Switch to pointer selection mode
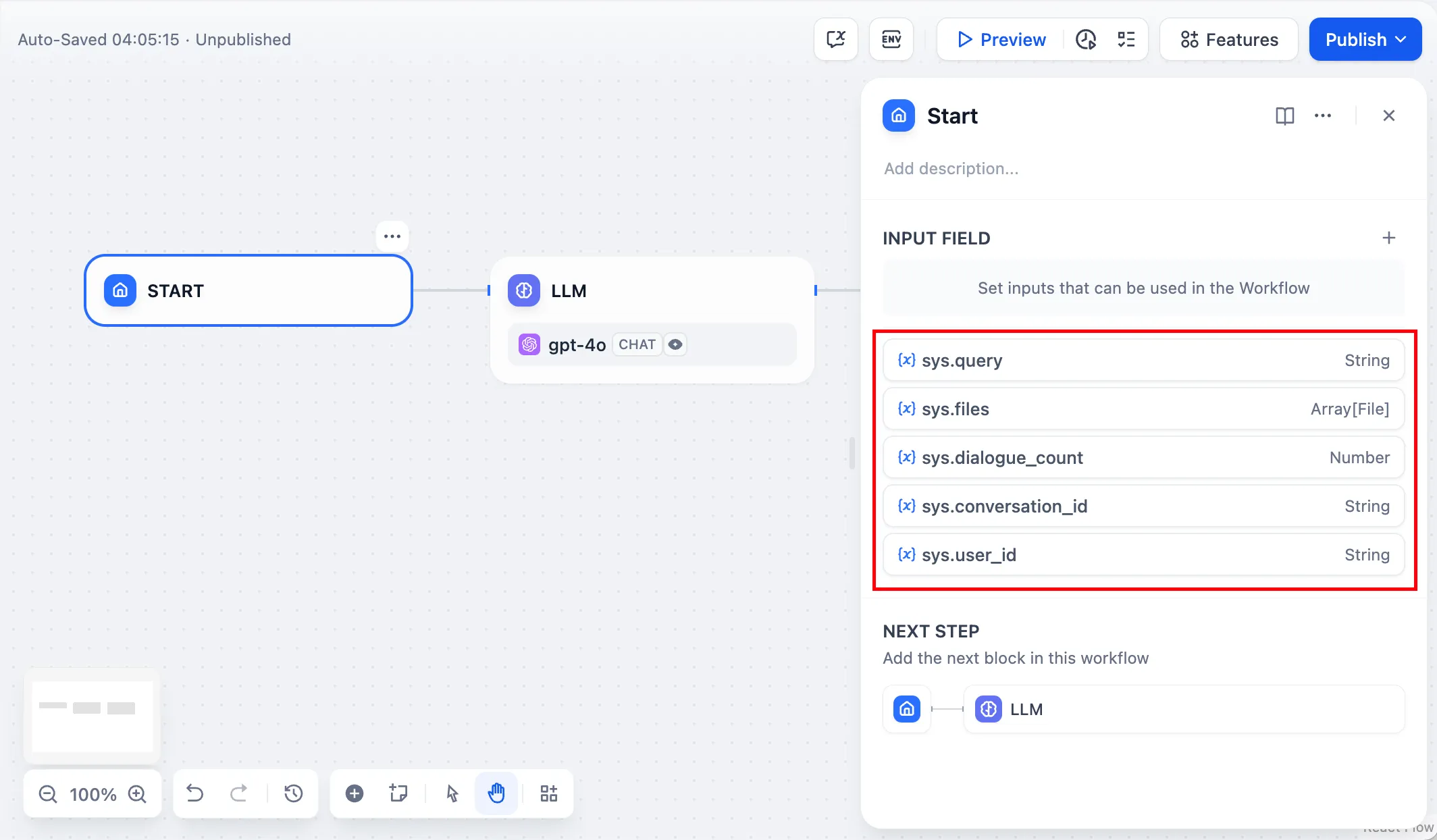This screenshot has height=840, width=1437. (451, 793)
